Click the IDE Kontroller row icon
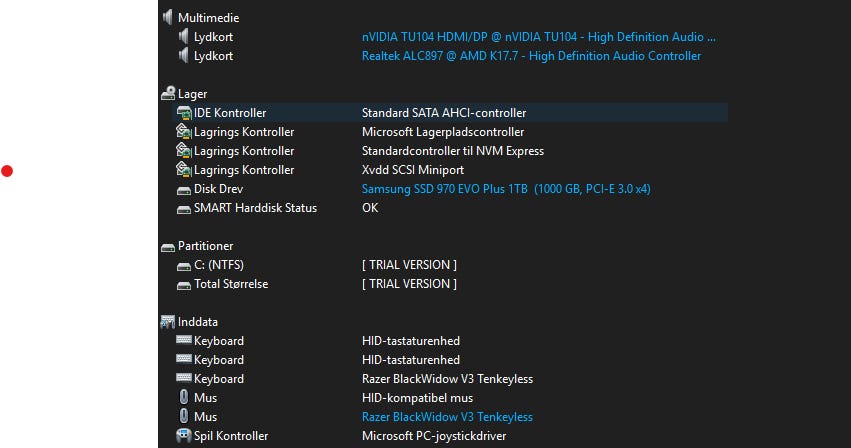This screenshot has height=448, width=851. point(183,113)
